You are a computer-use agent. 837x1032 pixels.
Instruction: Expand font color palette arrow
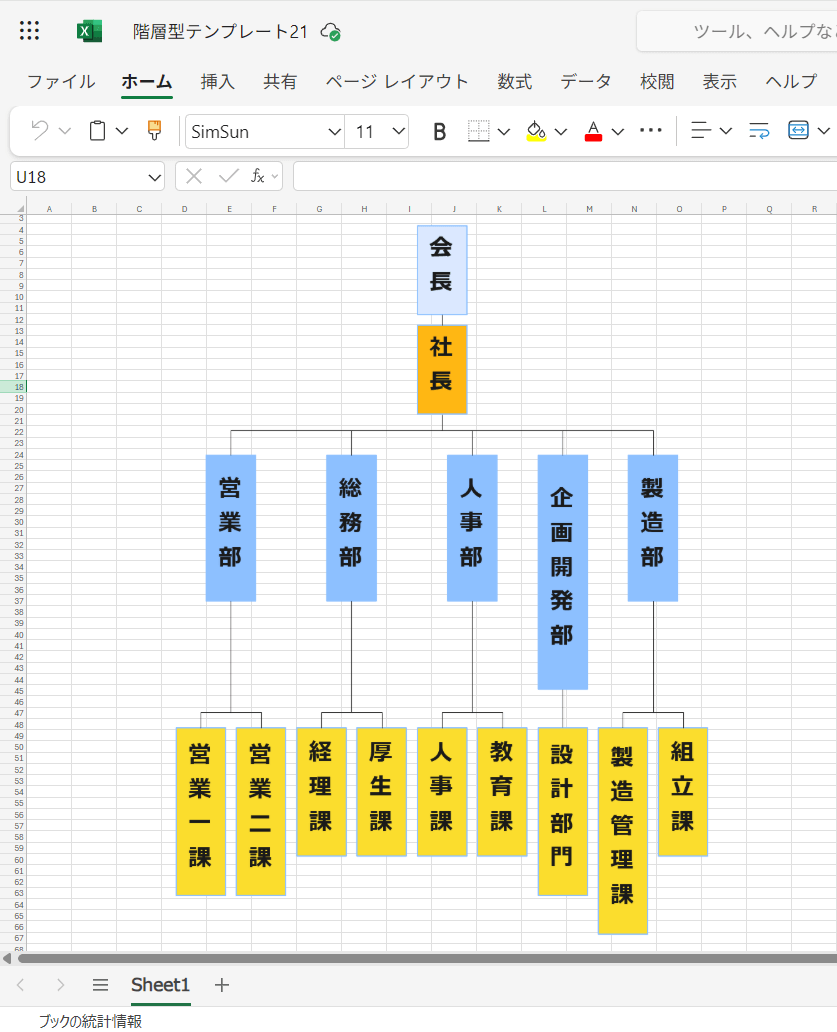pos(618,132)
